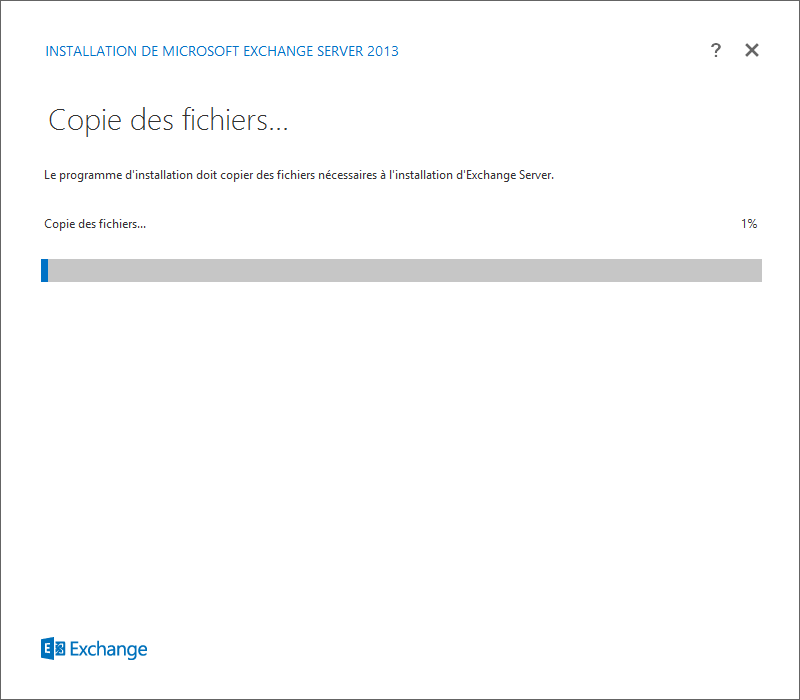Click the small 'Copie des fichiers...' status label
This screenshot has width=800, height=700.
(95, 224)
